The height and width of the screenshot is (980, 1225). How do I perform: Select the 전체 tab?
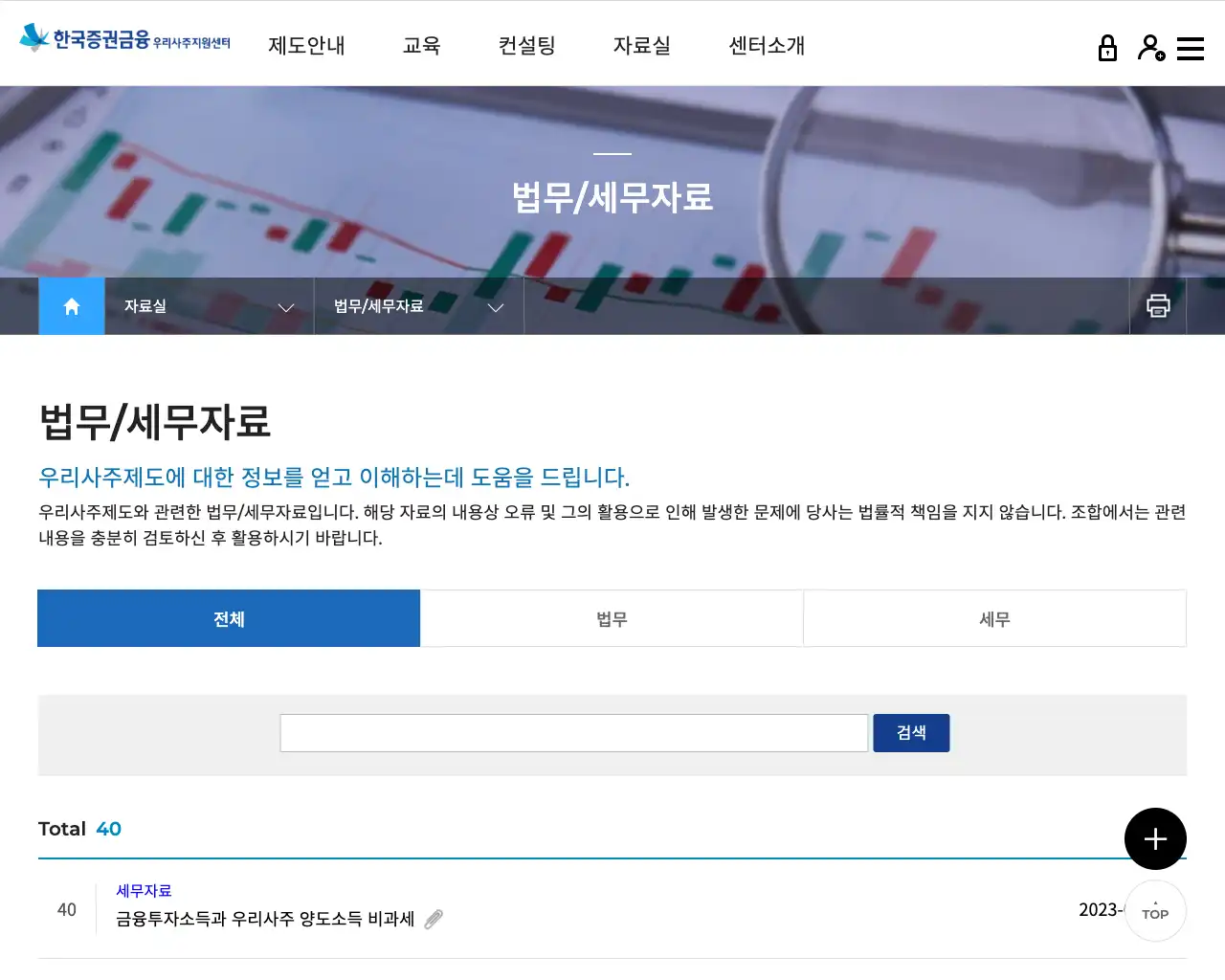click(x=229, y=618)
